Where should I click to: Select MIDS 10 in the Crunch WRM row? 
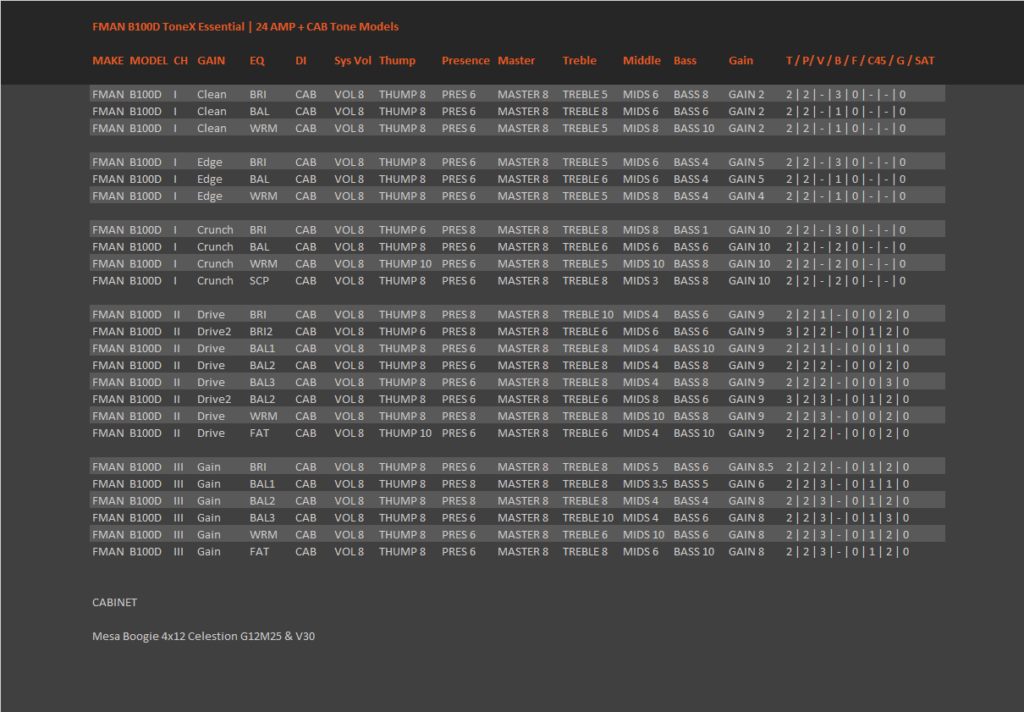pyautogui.click(x=643, y=264)
